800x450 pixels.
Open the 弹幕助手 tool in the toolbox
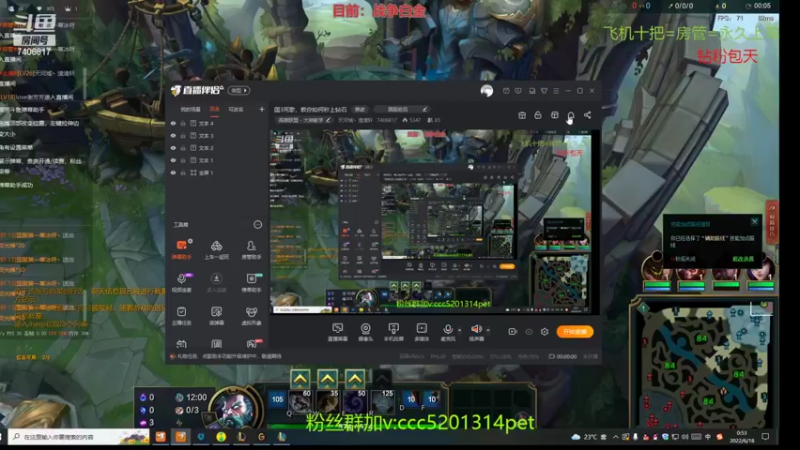tap(181, 249)
